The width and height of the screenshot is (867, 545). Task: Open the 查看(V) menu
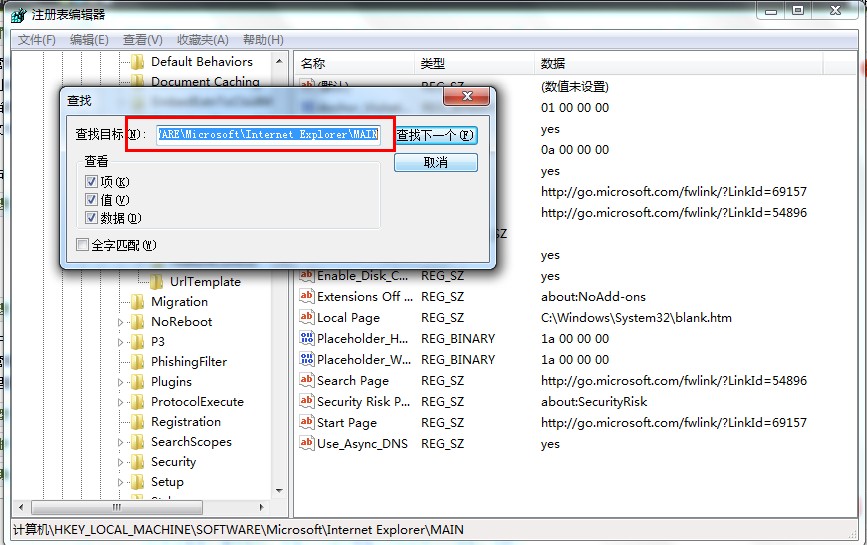click(x=143, y=40)
